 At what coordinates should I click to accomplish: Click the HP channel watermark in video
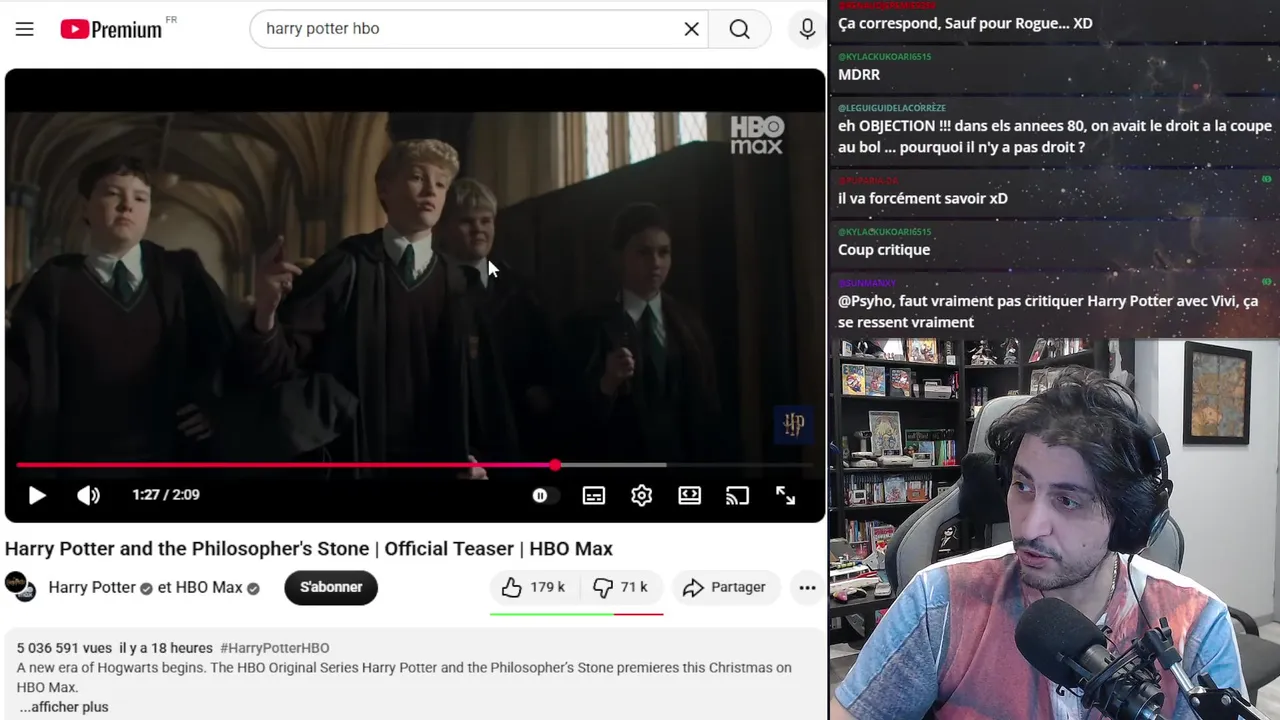tap(793, 424)
